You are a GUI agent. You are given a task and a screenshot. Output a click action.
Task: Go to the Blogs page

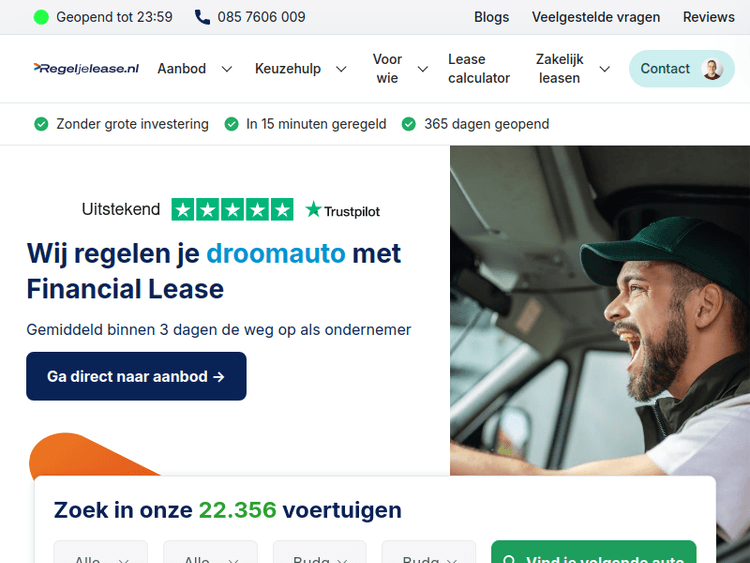click(x=491, y=17)
